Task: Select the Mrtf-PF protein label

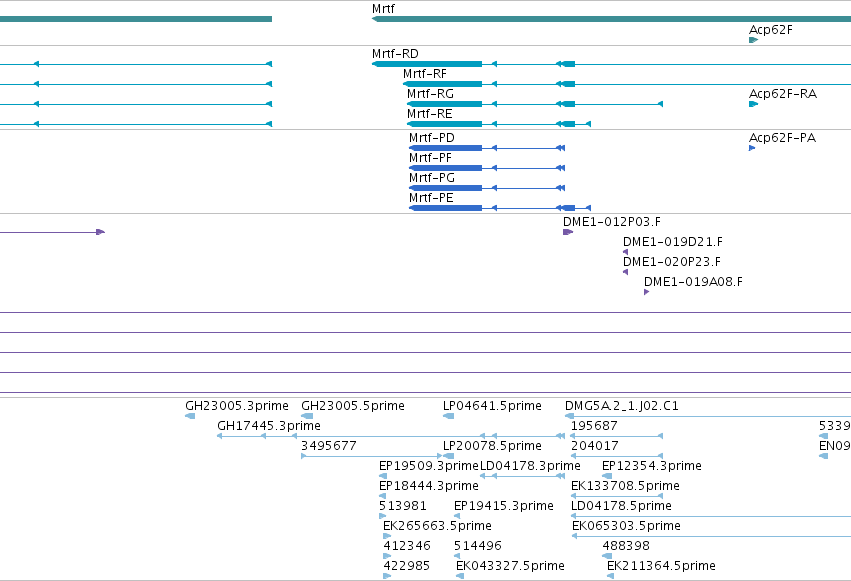Action: tap(430, 158)
